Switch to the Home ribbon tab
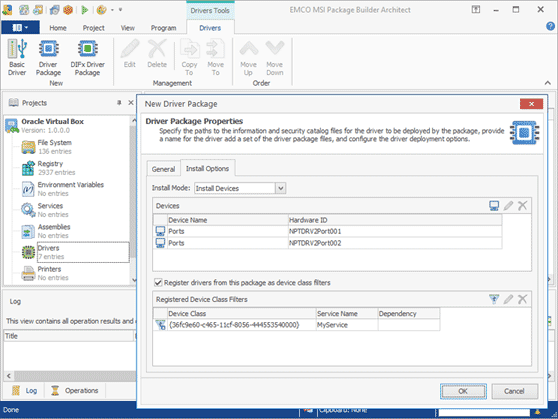Screen dimensions: 558x419 coord(58,28)
